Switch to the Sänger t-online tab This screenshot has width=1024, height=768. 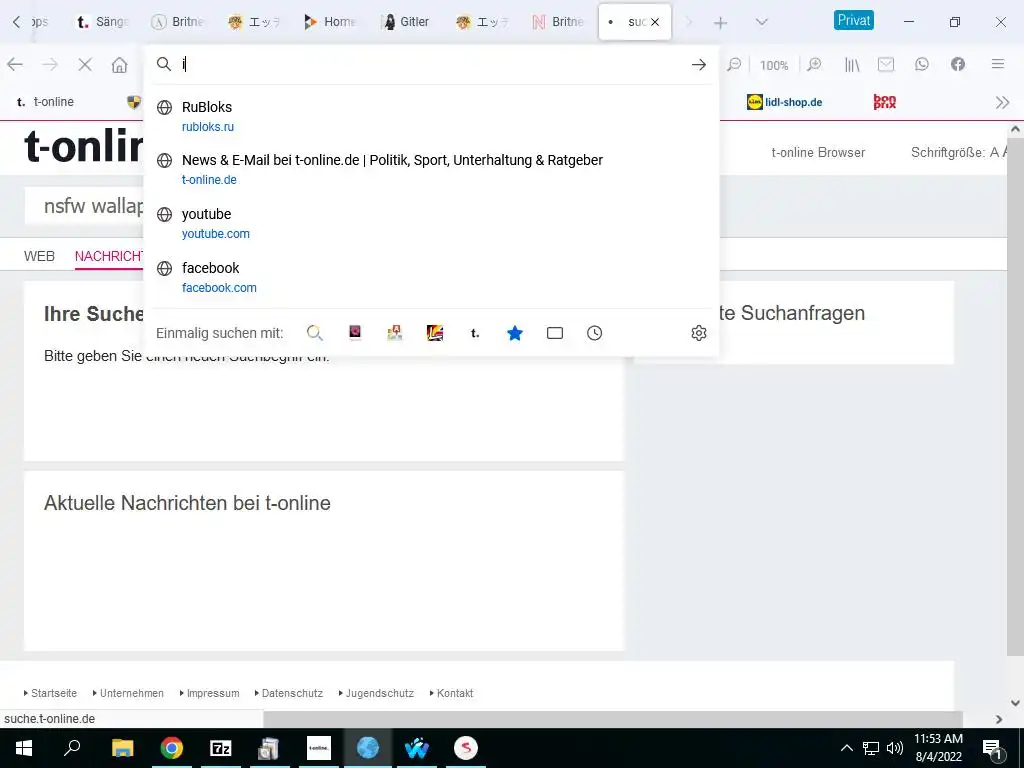102,22
